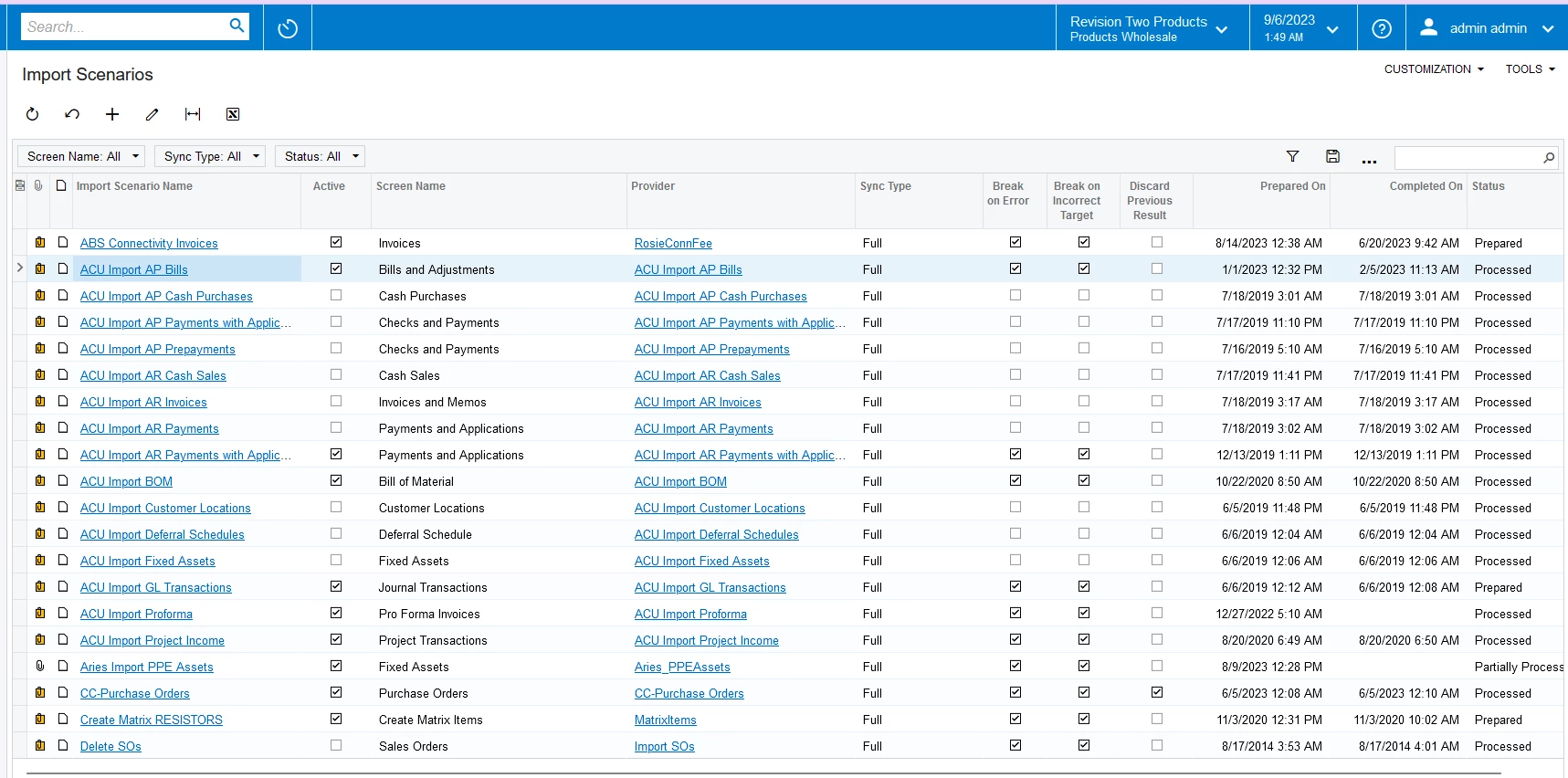1568x778 pixels.
Task: Click the search magnifier icon in top bar
Action: pyautogui.click(x=237, y=26)
